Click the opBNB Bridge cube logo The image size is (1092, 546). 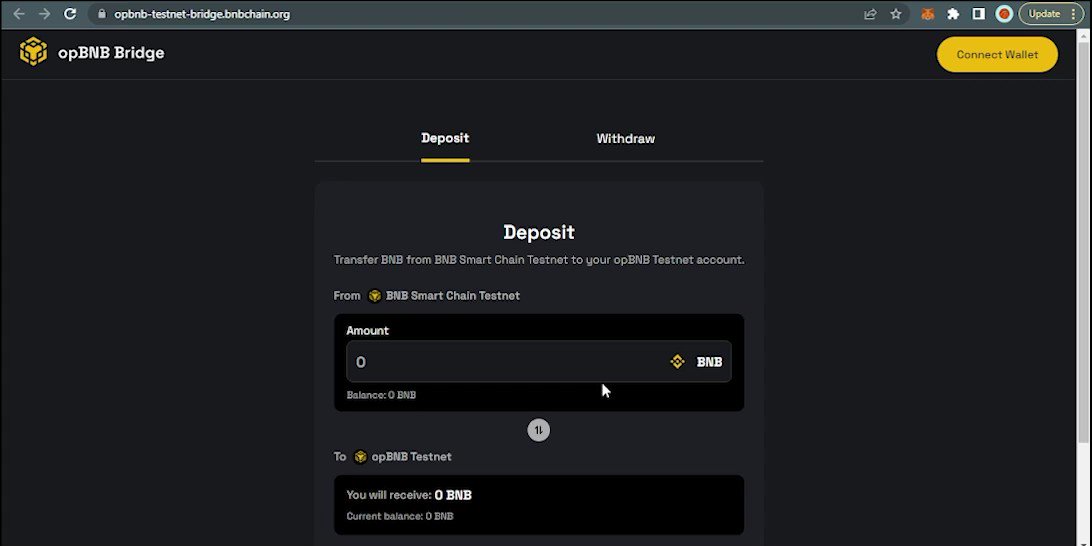(x=33, y=52)
